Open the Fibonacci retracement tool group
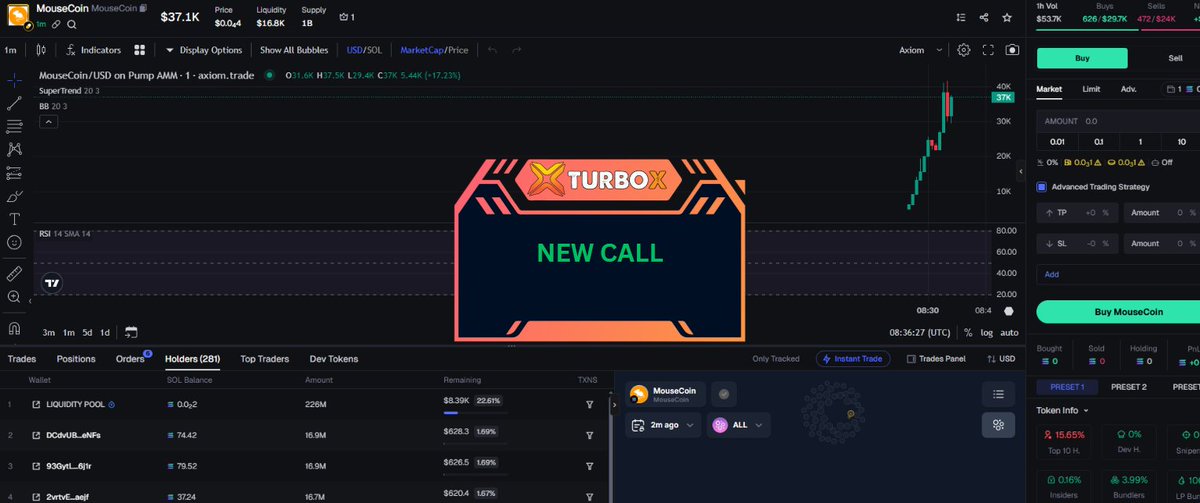This screenshot has height=503, width=1200. [15, 126]
